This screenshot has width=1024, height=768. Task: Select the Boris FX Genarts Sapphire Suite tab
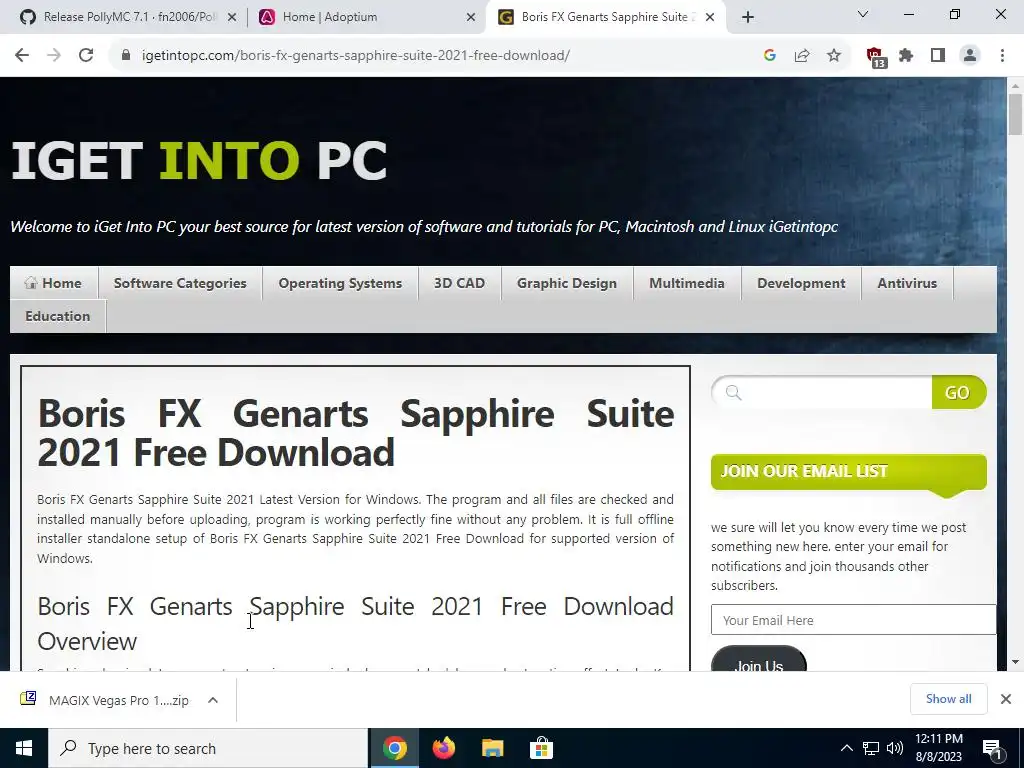604,17
